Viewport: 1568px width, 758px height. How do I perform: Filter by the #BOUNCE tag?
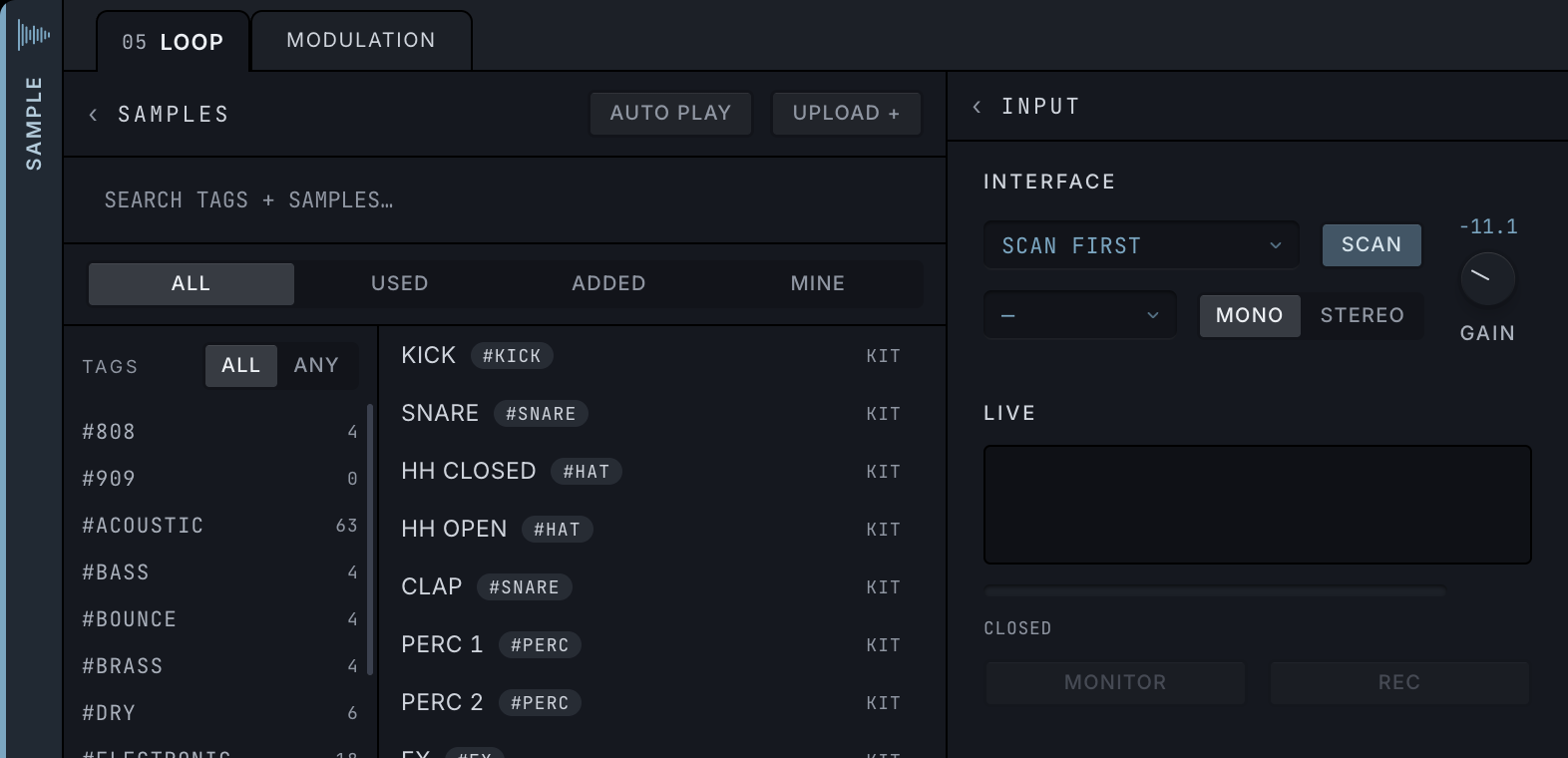pyautogui.click(x=219, y=619)
